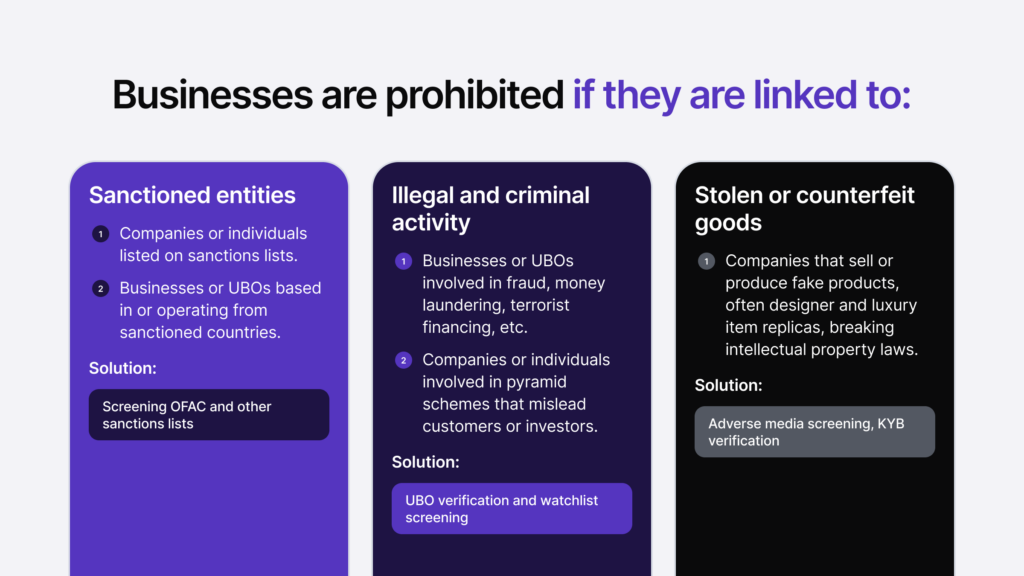Click bullet 1 icon under Sanctioned entities

(101, 234)
